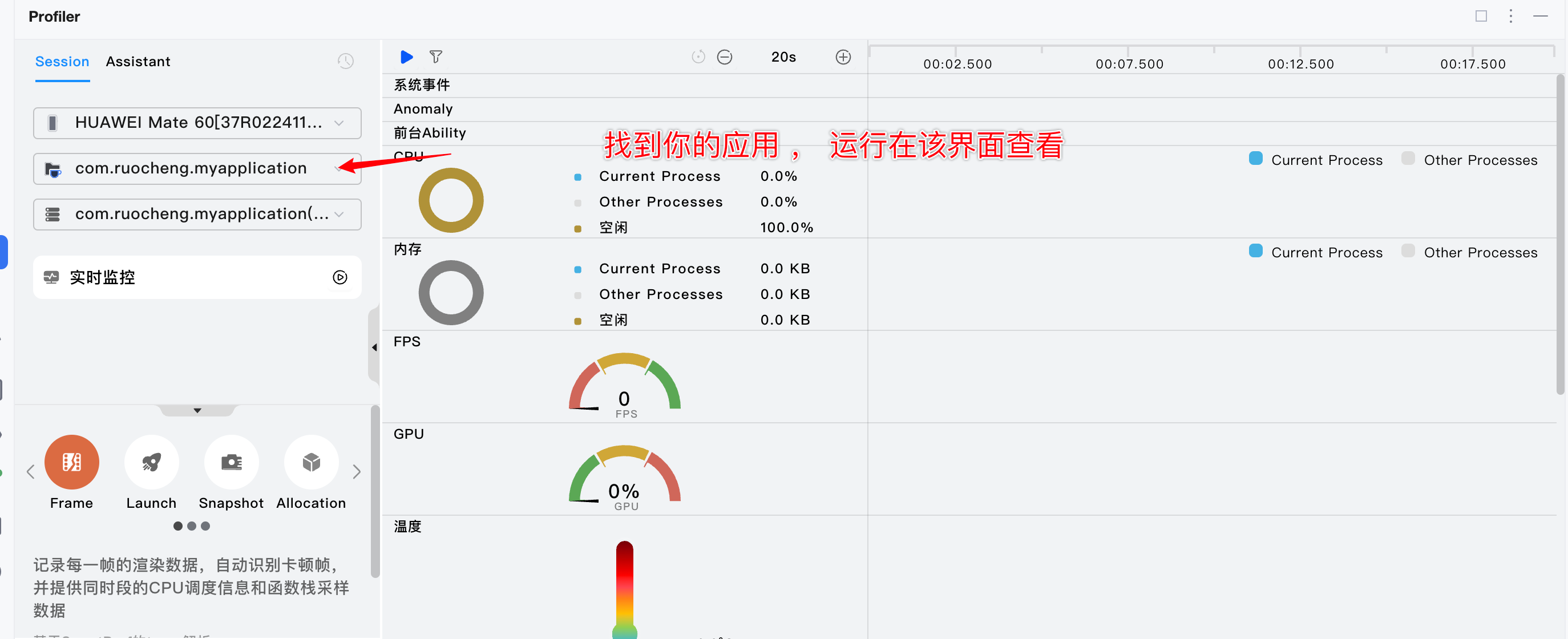The image size is (1568, 639).
Task: Open the HUAWEI Mate 60 device dropdown
Action: click(197, 123)
